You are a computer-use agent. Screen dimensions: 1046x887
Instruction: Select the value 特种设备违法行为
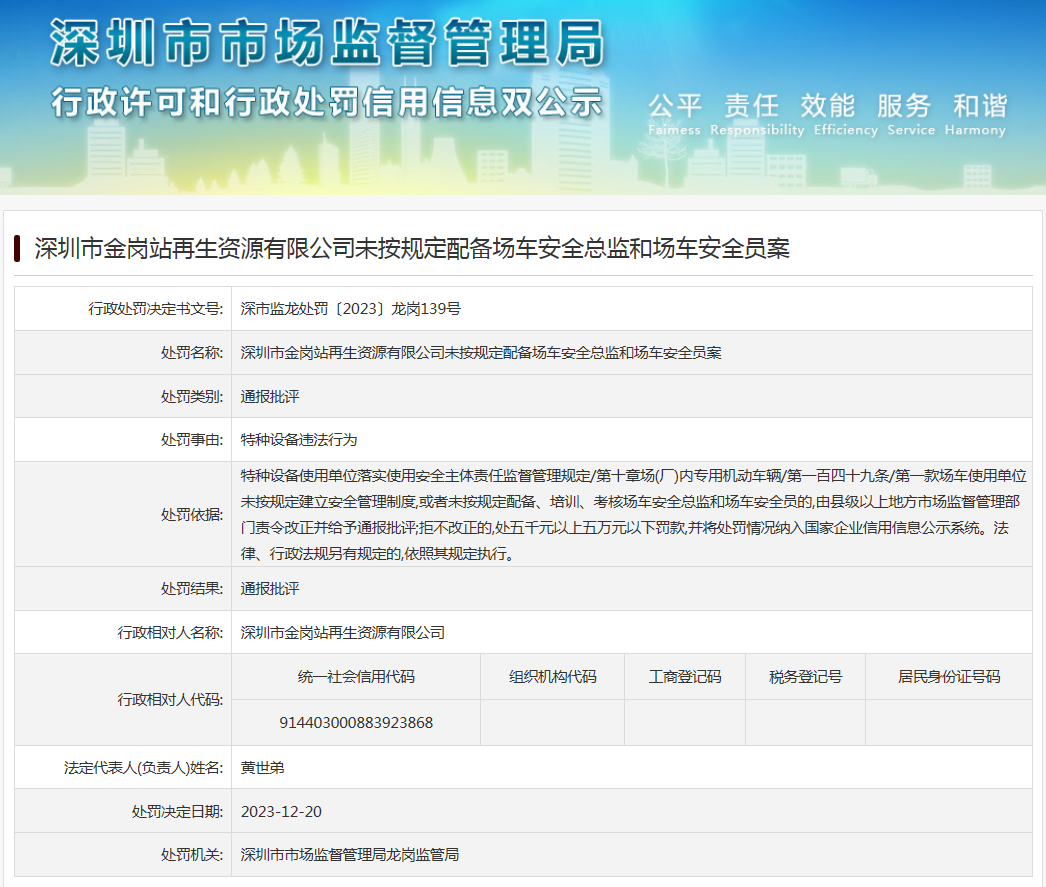click(299, 440)
